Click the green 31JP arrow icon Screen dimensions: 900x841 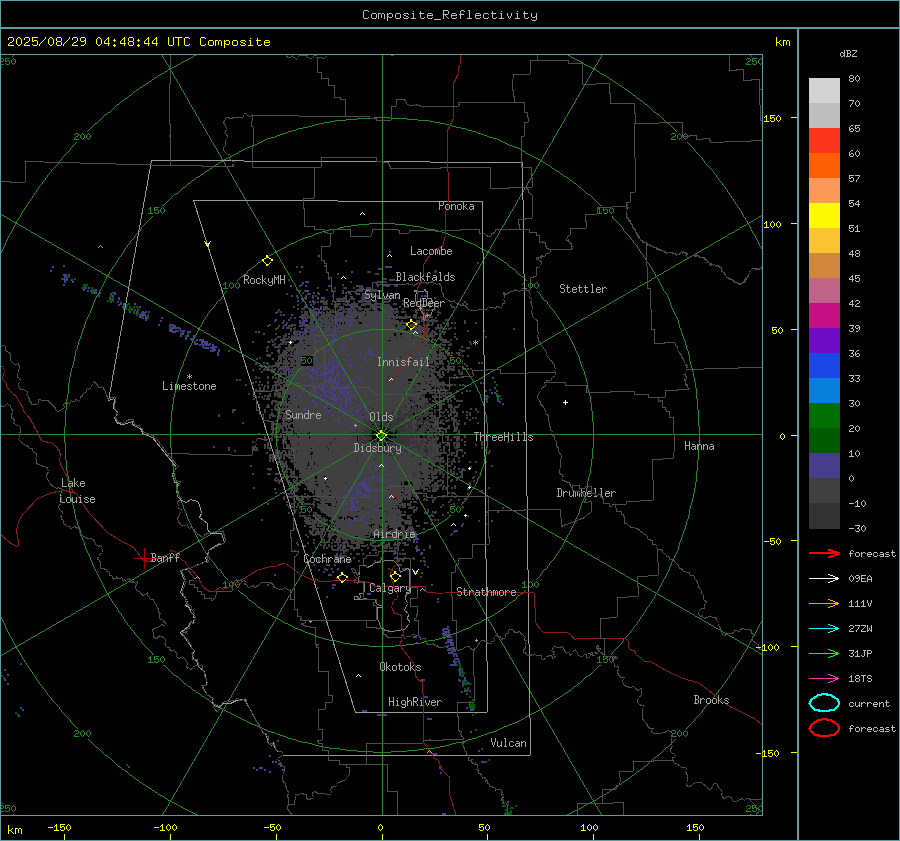click(824, 653)
